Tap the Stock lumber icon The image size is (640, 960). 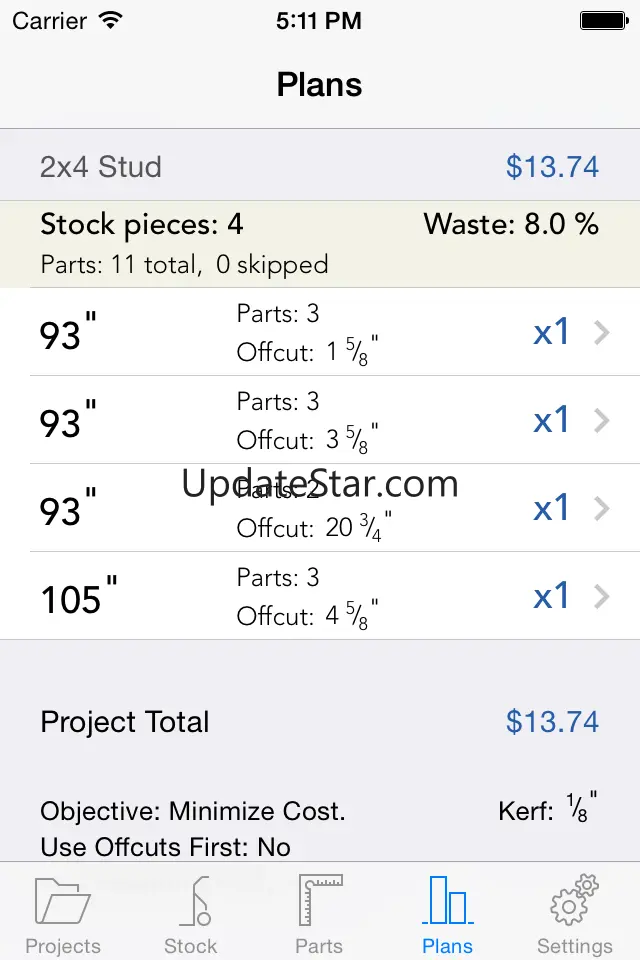tap(191, 900)
